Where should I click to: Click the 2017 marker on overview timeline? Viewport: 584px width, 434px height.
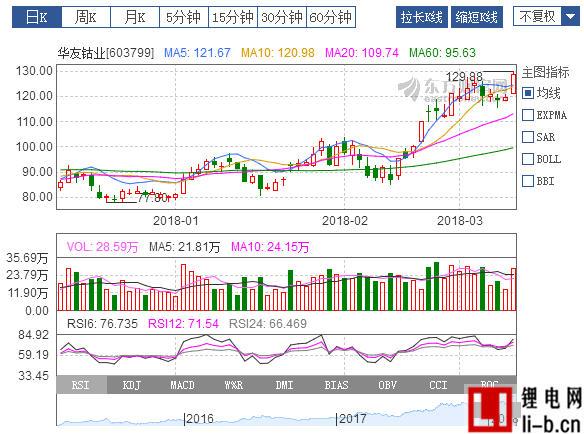[x=352, y=419]
